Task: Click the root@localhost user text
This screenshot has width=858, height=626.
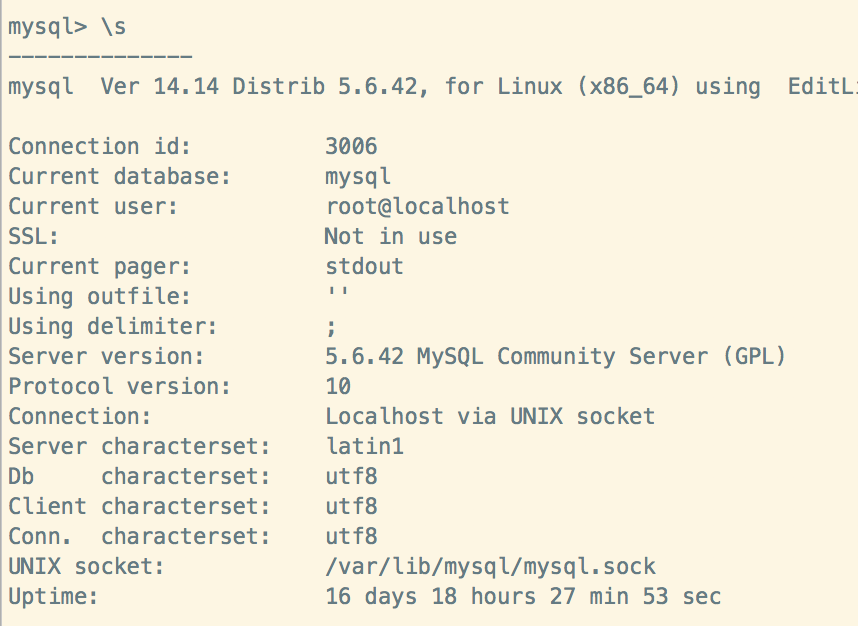Action: [417, 206]
